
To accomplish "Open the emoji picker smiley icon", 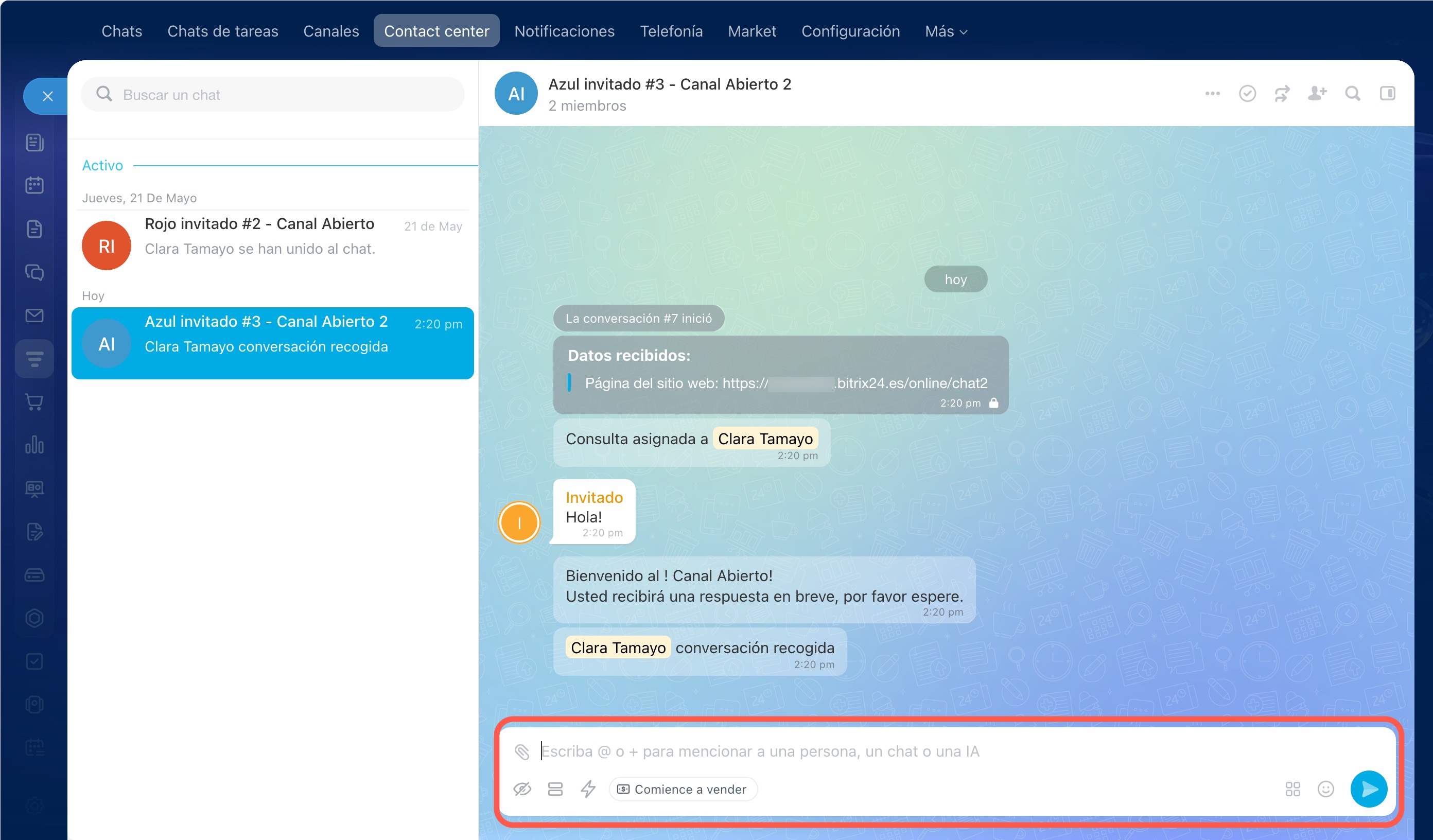I will tap(1325, 789).
